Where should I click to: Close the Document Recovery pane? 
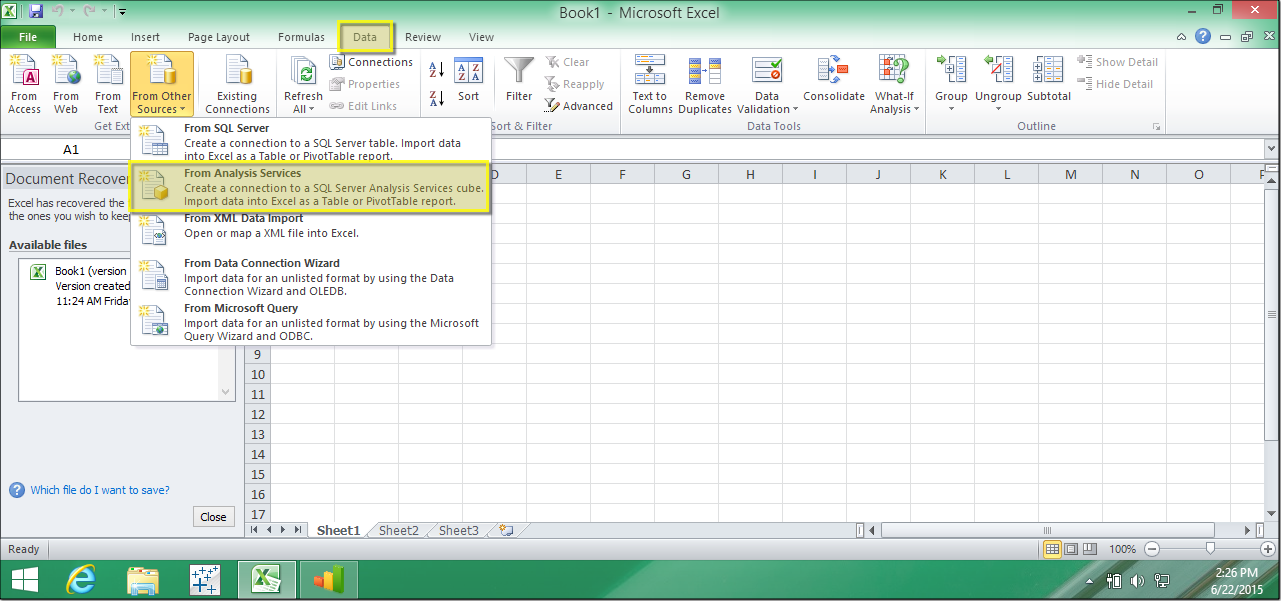tap(213, 517)
